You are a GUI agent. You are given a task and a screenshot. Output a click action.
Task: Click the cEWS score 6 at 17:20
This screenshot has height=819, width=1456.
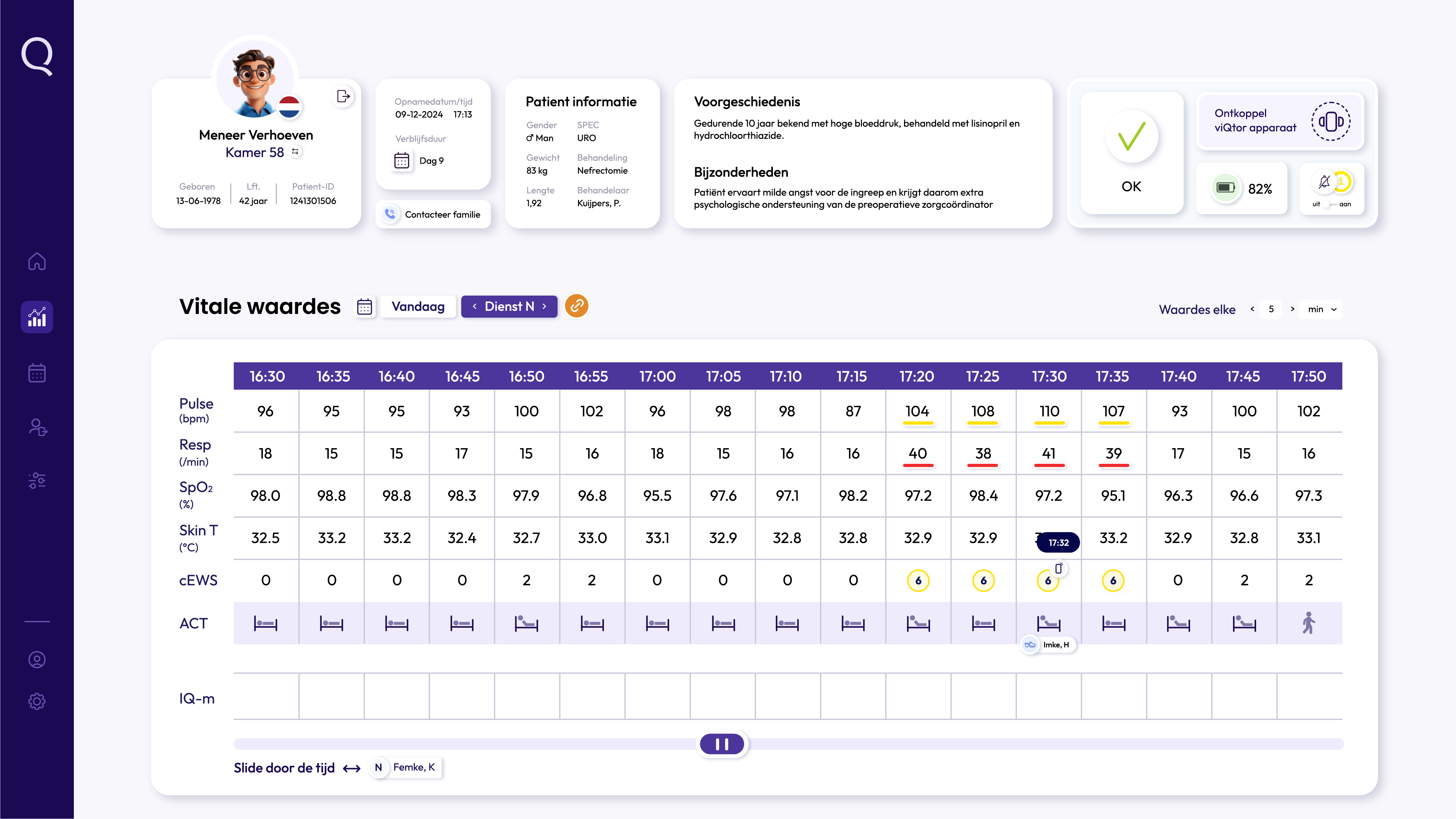[918, 580]
